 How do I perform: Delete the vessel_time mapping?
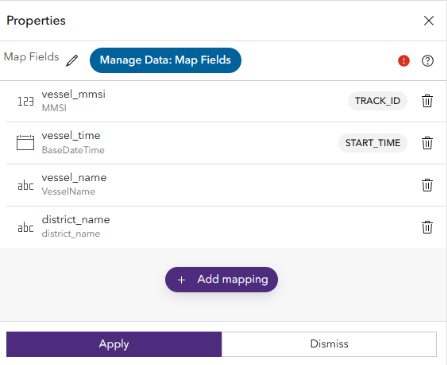tap(427, 143)
